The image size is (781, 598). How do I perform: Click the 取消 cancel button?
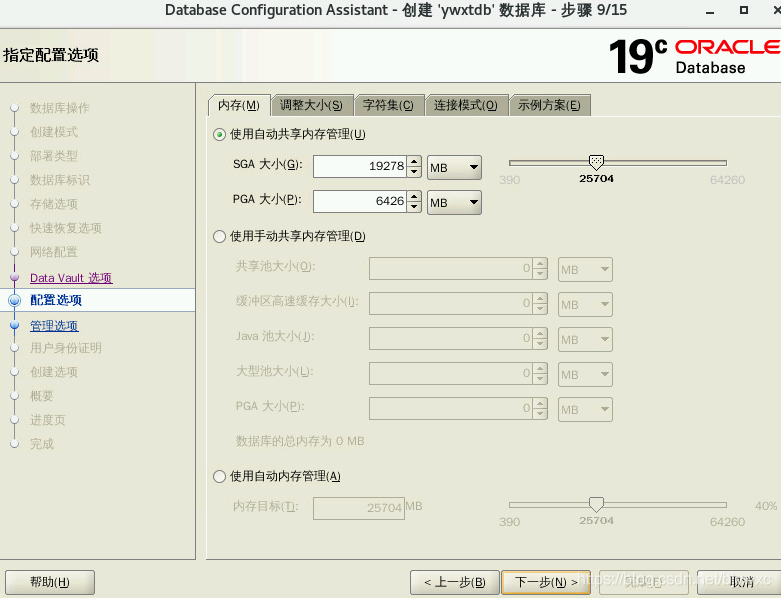pos(741,582)
